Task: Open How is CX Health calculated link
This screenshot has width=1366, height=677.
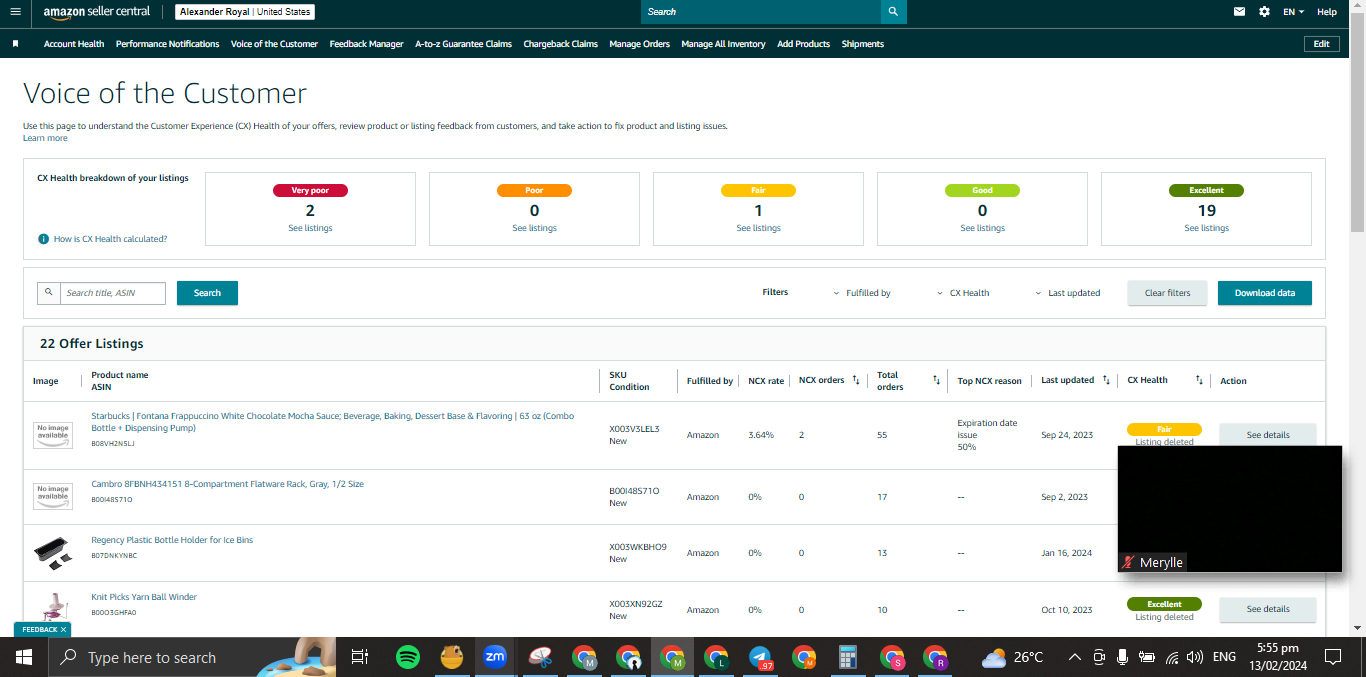Action: tap(110, 239)
